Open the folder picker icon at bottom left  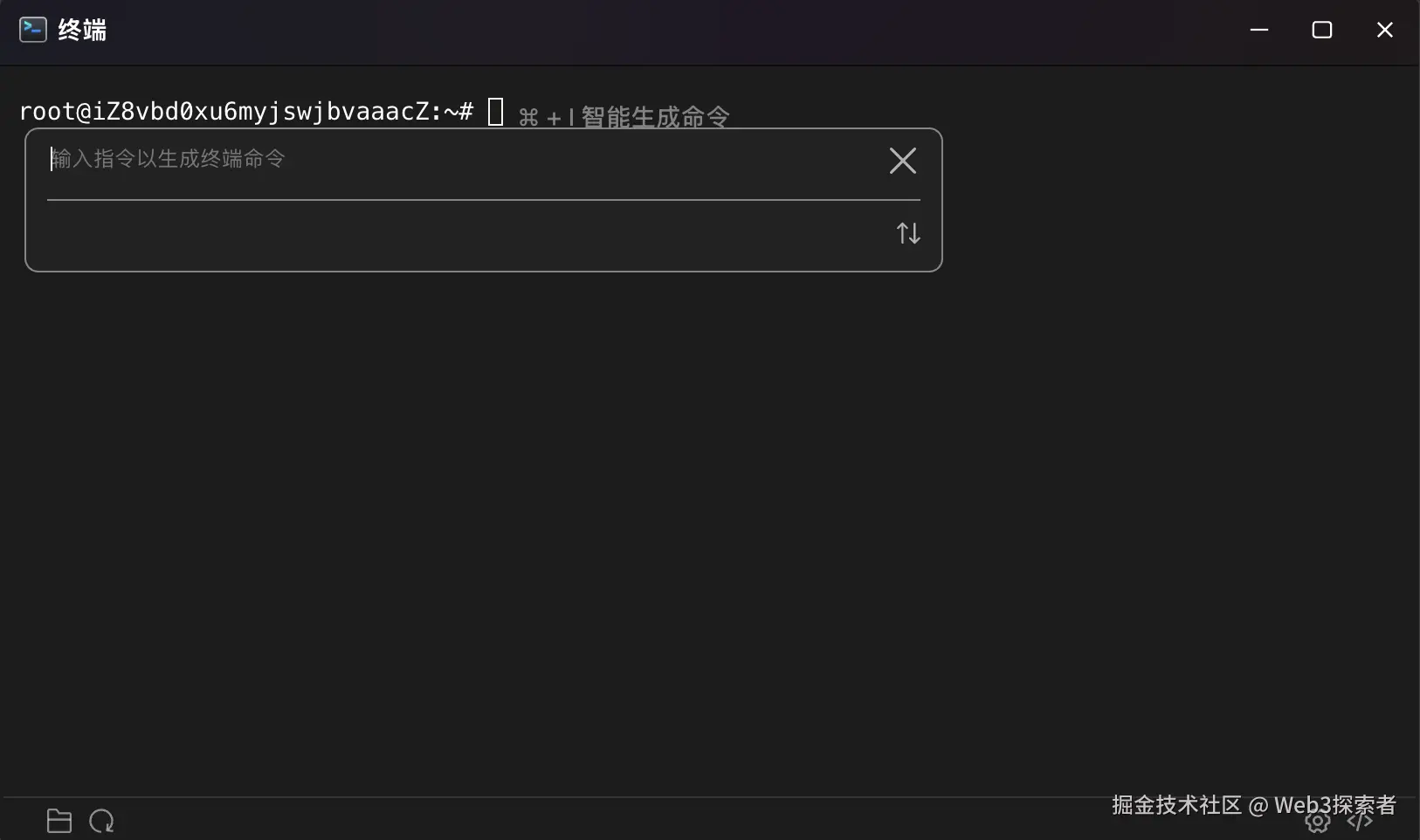(58, 821)
